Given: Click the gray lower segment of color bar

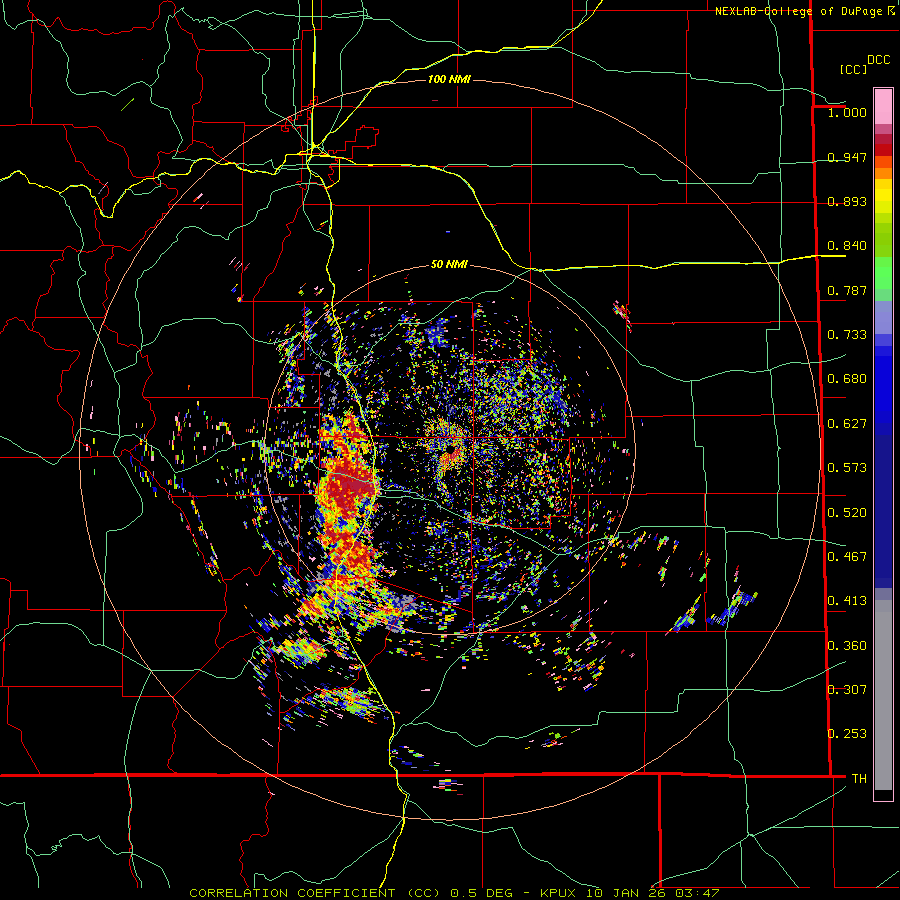Looking at the screenshot, I should click(883, 695).
